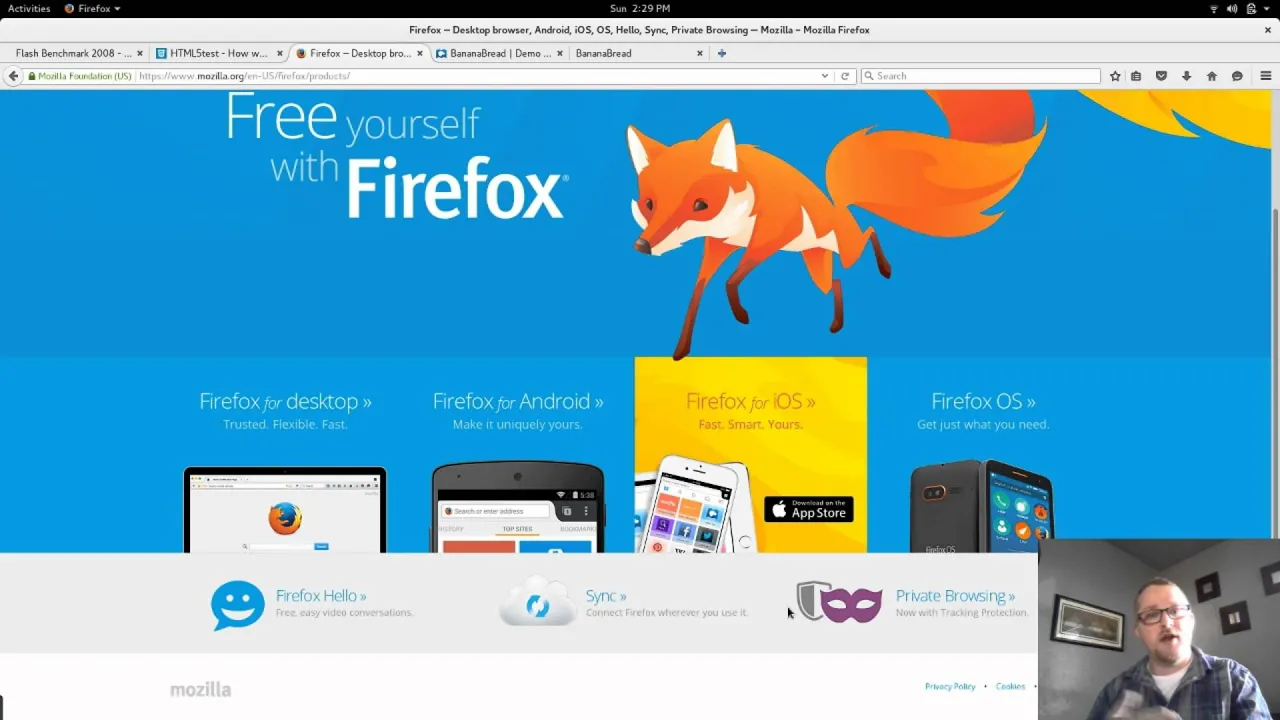Go back with the back arrow button
The height and width of the screenshot is (720, 1280).
(13, 76)
